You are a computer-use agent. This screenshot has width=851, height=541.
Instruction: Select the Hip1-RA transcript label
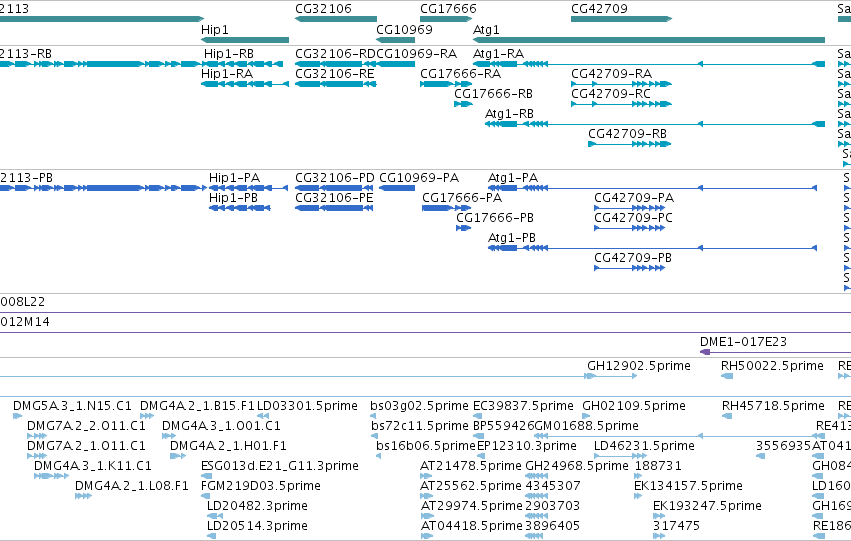coord(227,74)
